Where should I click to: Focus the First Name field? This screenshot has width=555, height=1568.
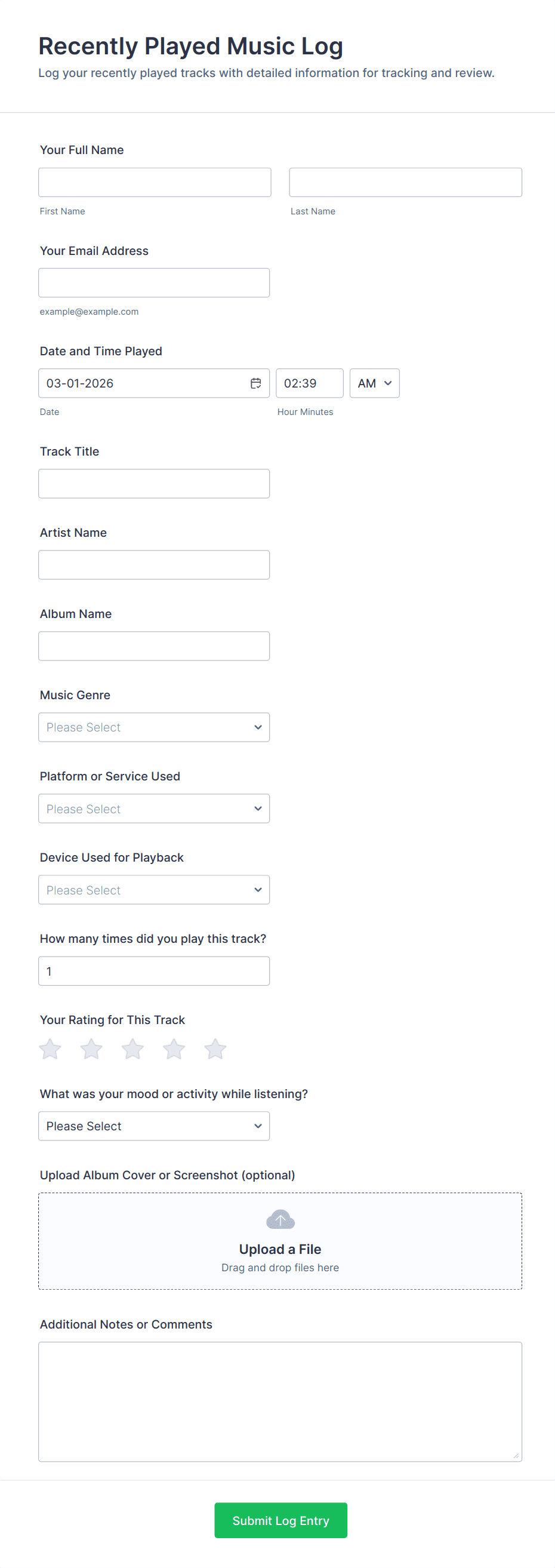[155, 183]
